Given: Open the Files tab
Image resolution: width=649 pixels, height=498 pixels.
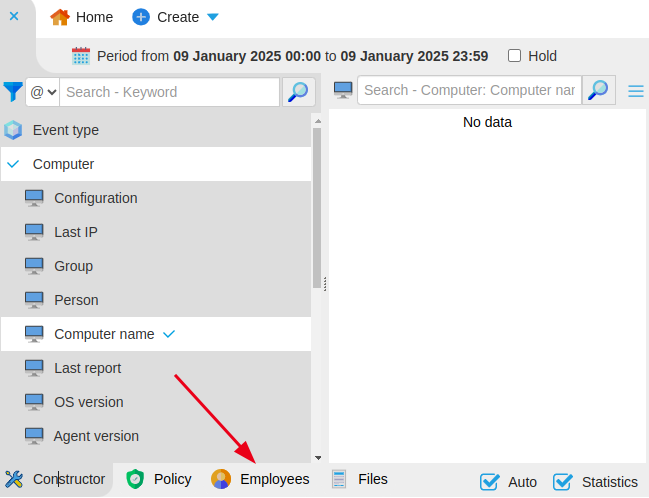Looking at the screenshot, I should click(x=360, y=479).
